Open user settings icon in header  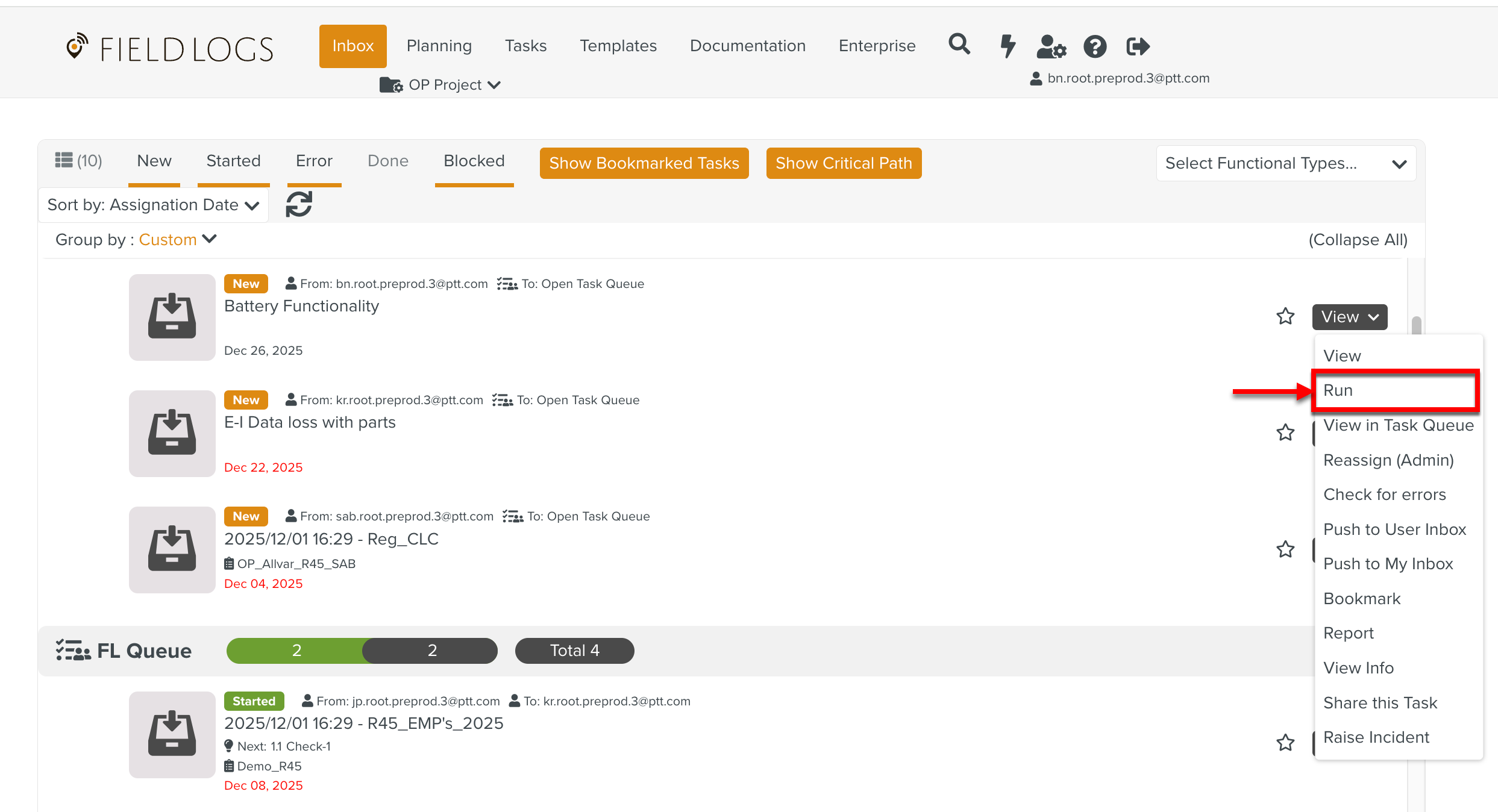(x=1051, y=46)
